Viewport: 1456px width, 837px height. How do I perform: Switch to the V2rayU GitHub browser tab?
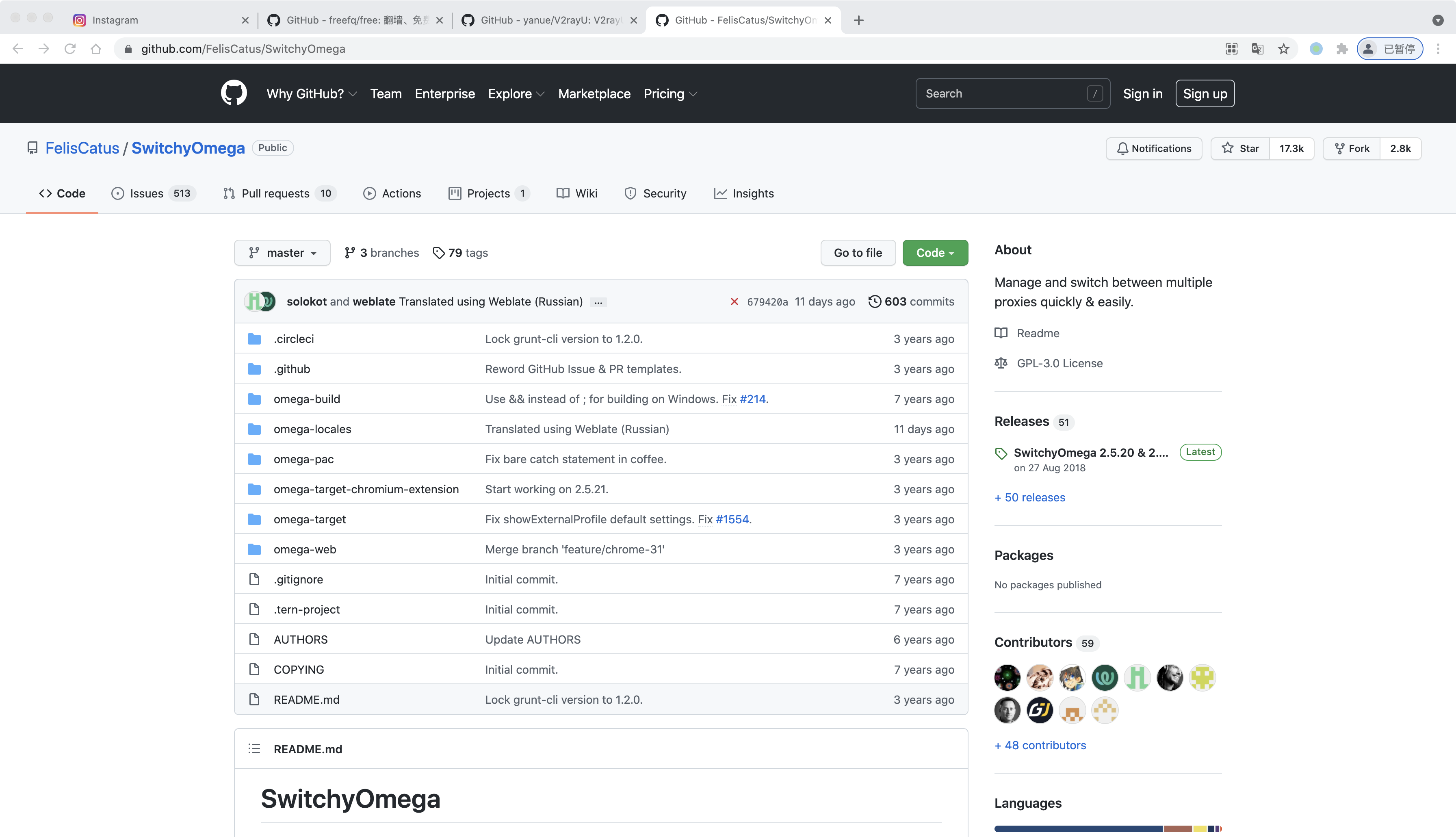click(x=549, y=20)
